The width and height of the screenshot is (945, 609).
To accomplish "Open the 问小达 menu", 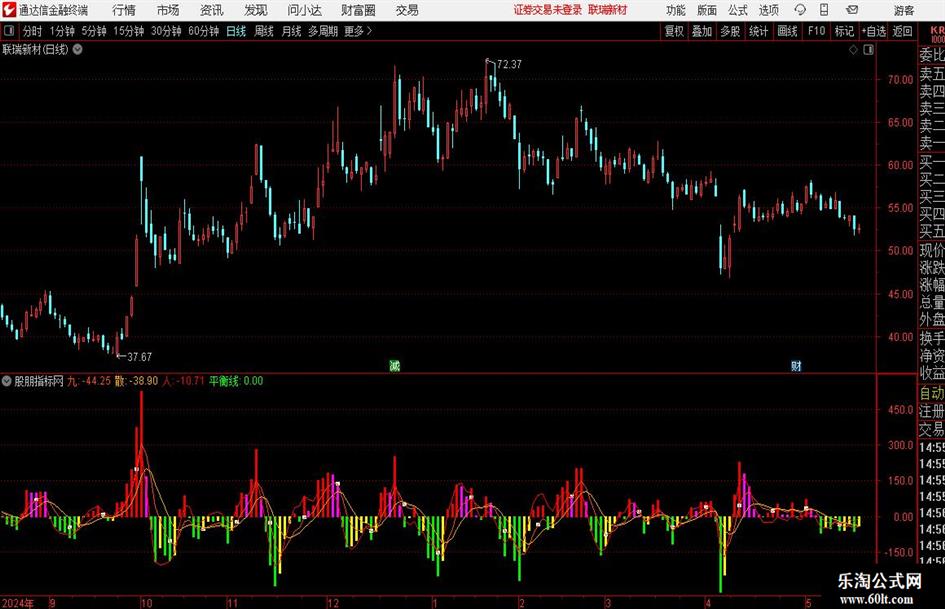I will click(x=304, y=10).
